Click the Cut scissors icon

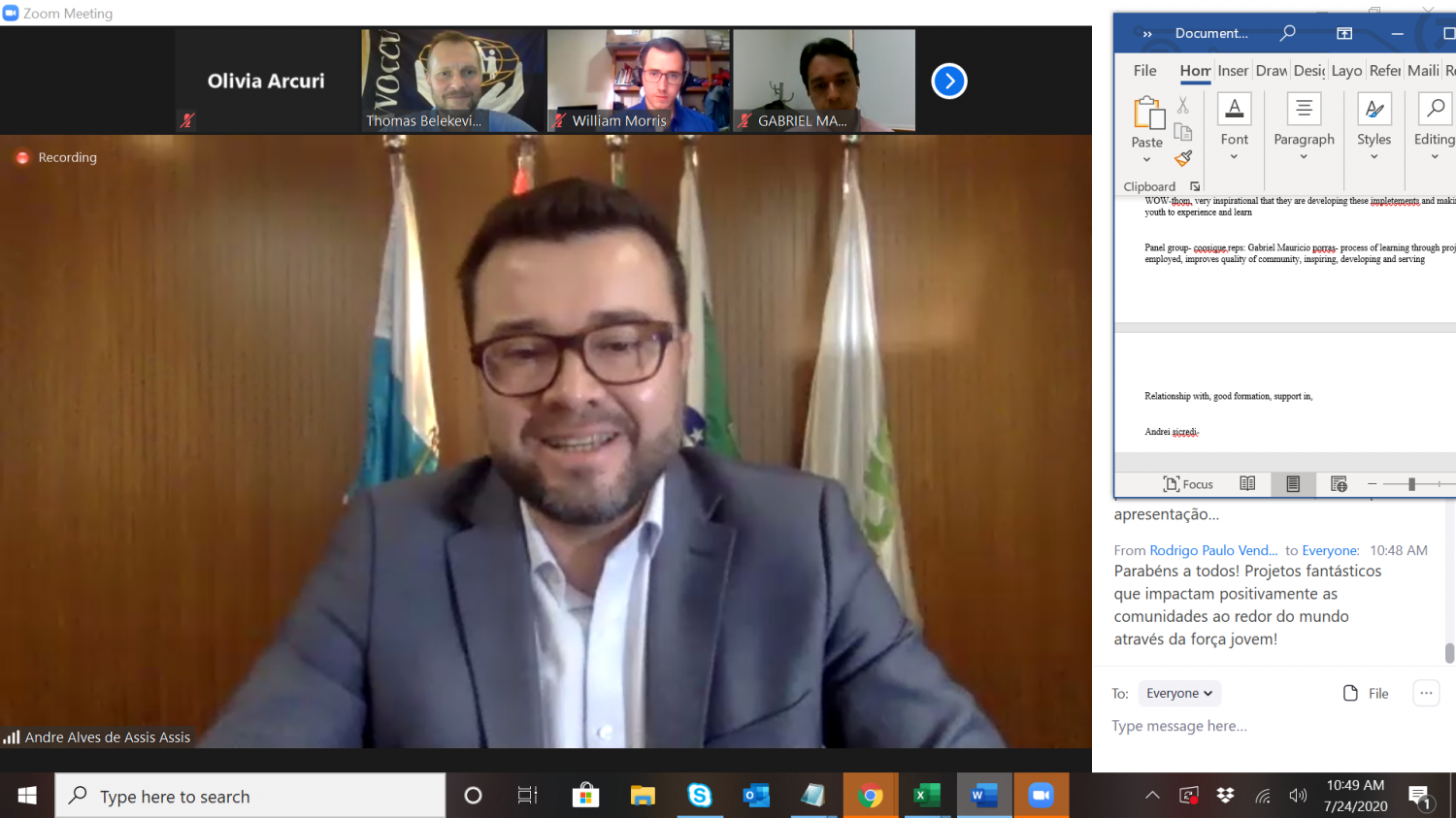tap(1182, 105)
